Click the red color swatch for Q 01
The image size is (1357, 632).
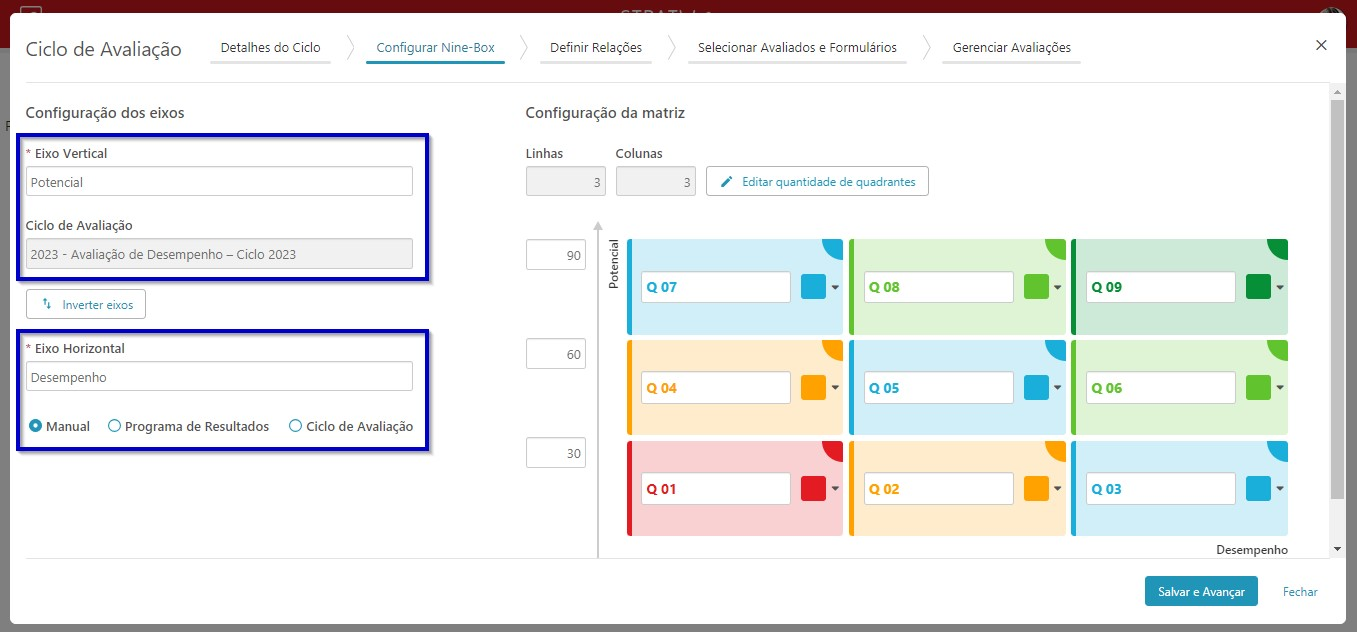tap(813, 489)
